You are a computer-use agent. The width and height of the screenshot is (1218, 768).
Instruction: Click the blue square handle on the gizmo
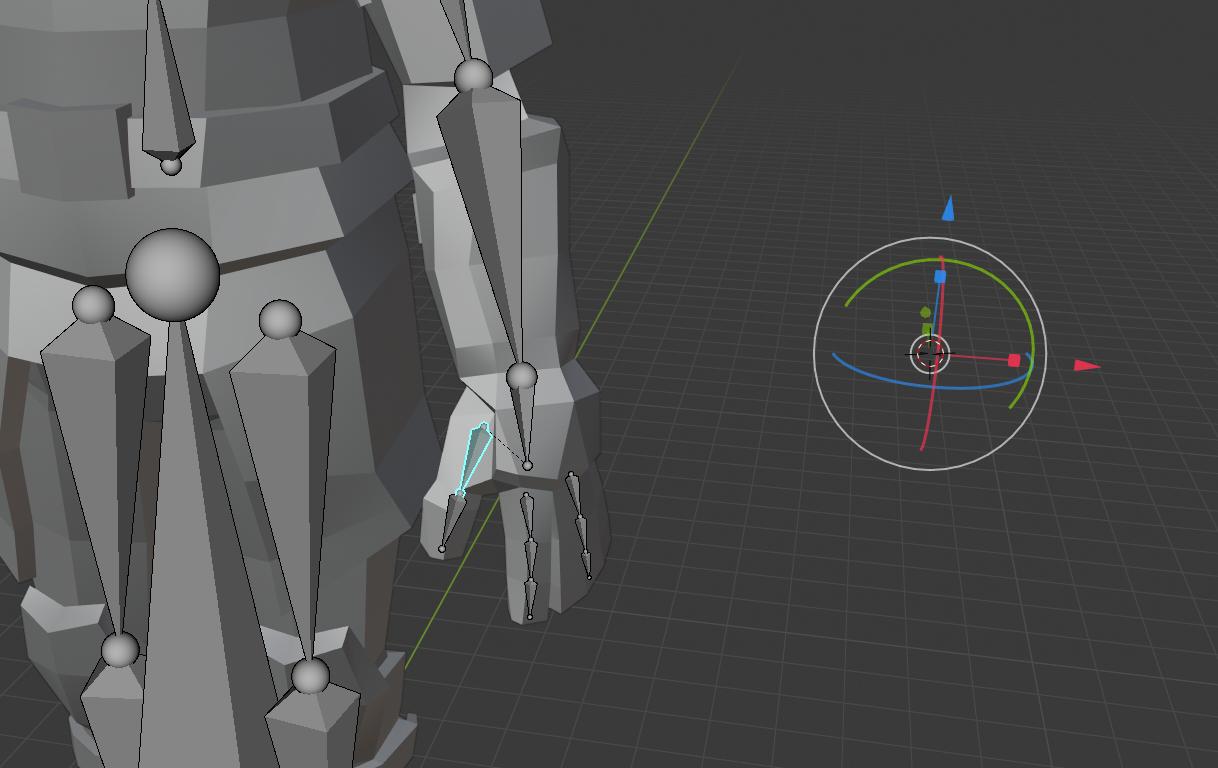click(x=940, y=276)
